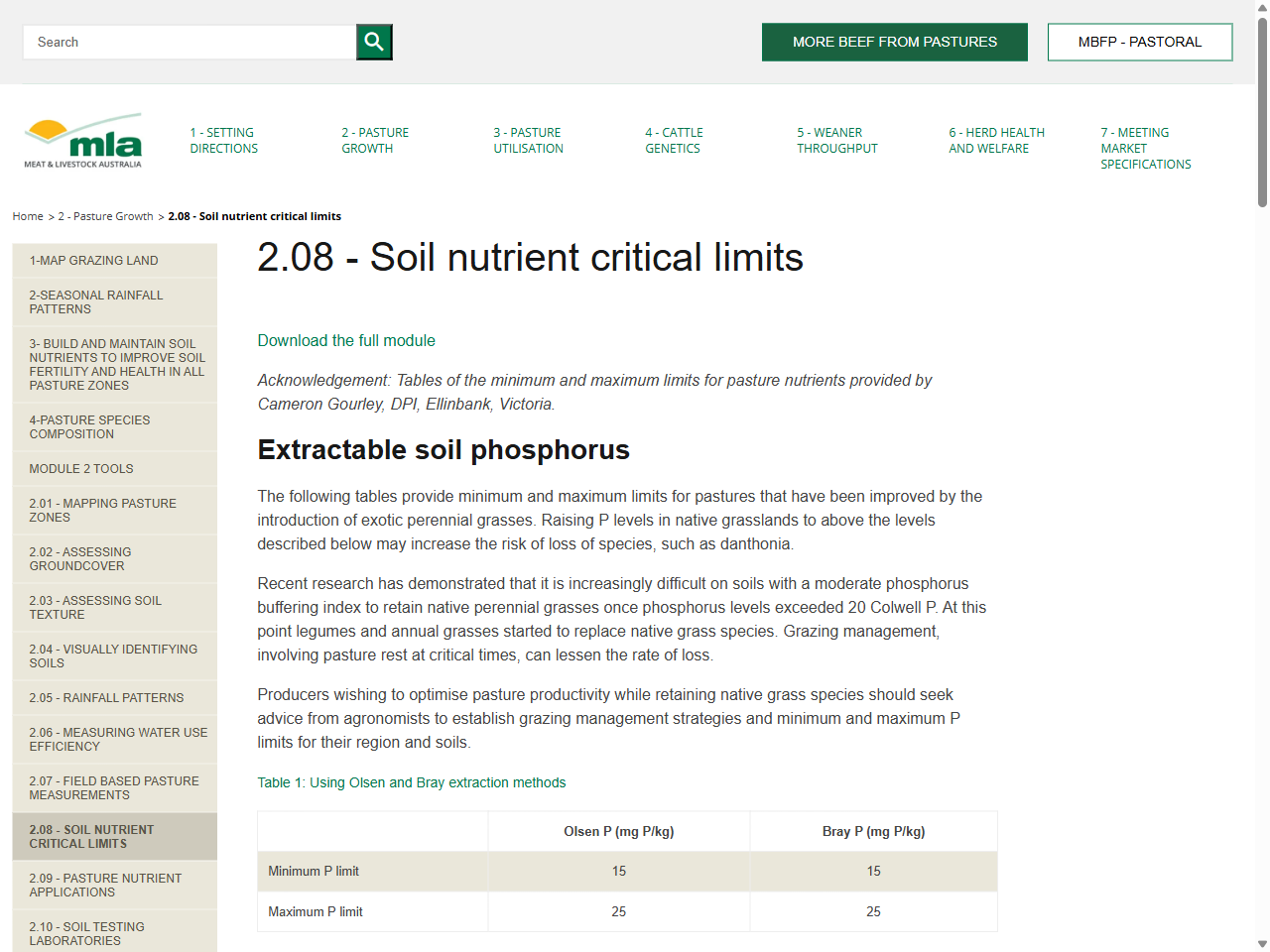The width and height of the screenshot is (1270, 952).
Task: Click the green search magnifier icon
Action: coord(374,42)
